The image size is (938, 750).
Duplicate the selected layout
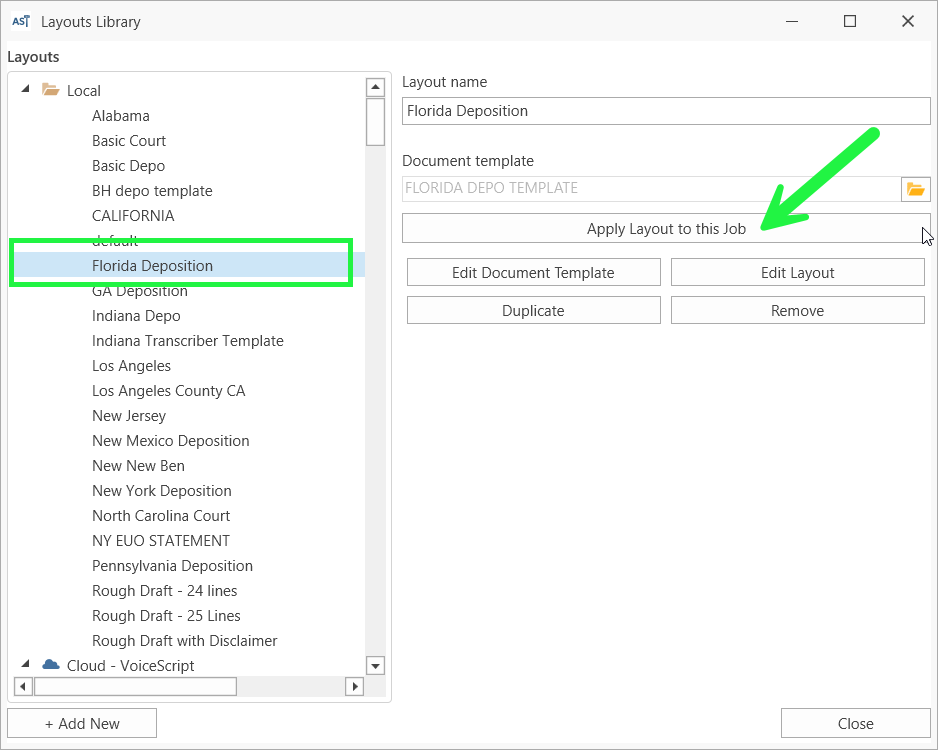click(x=533, y=310)
